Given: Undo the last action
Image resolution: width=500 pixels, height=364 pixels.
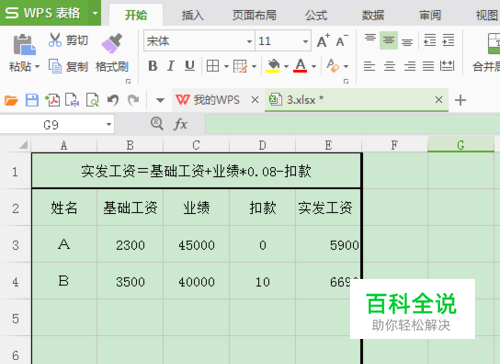Looking at the screenshot, I should 113,100.
